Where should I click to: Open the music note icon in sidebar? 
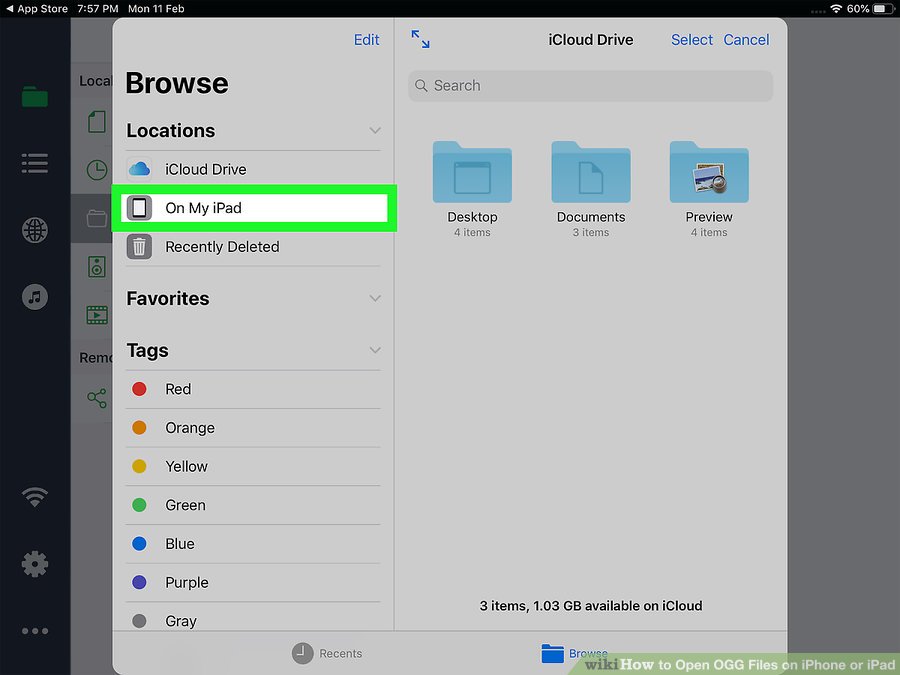(34, 297)
